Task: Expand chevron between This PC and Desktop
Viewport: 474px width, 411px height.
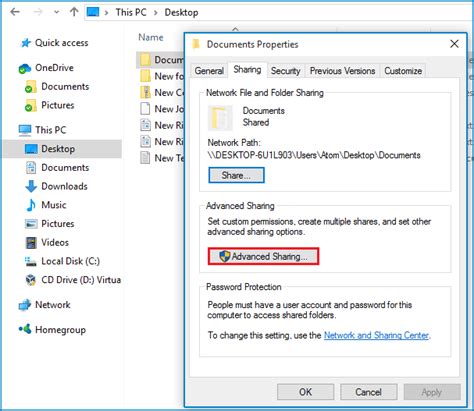Action: click(156, 13)
